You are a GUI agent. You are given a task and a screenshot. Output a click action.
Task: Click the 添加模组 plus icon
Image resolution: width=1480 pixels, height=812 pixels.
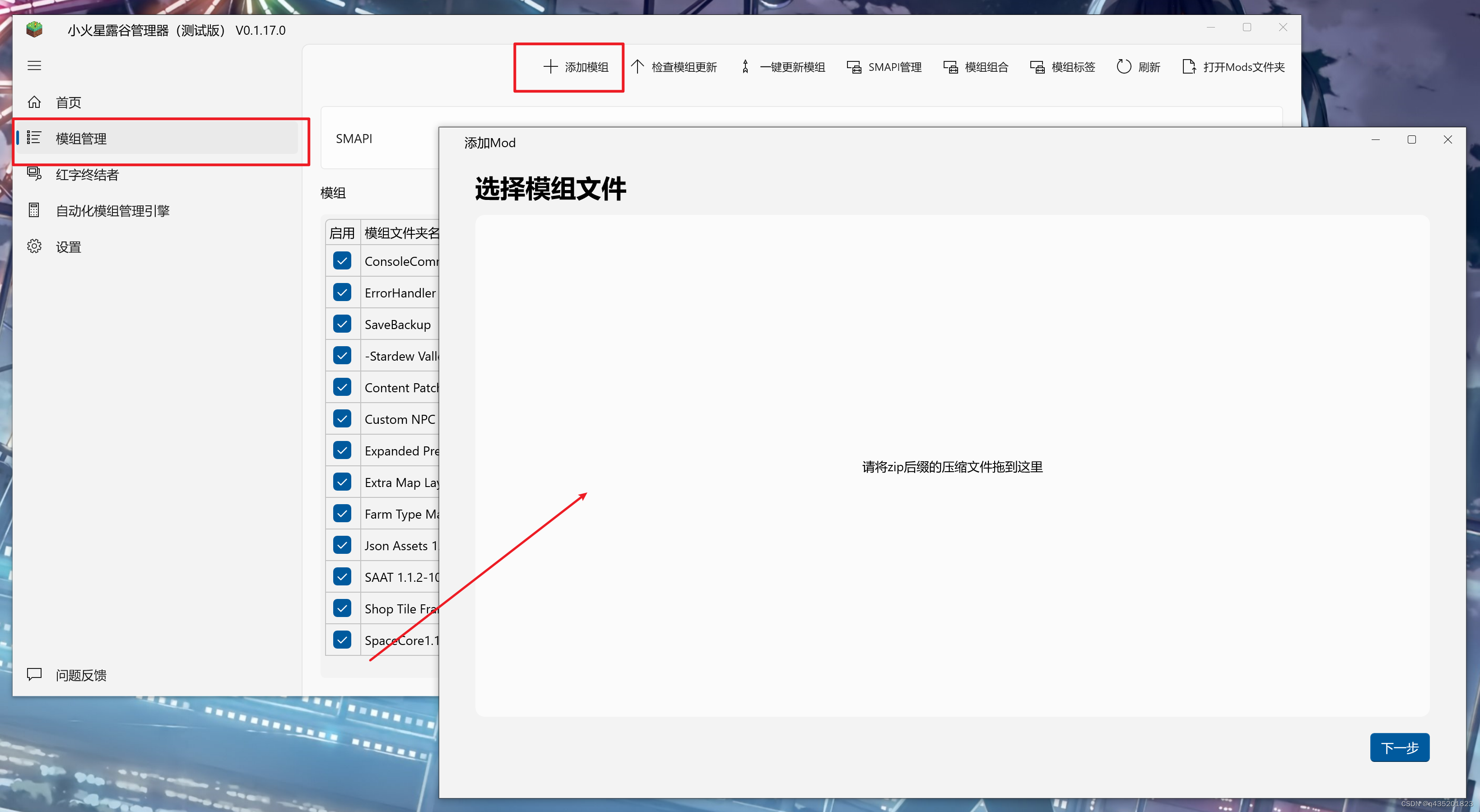pyautogui.click(x=550, y=67)
